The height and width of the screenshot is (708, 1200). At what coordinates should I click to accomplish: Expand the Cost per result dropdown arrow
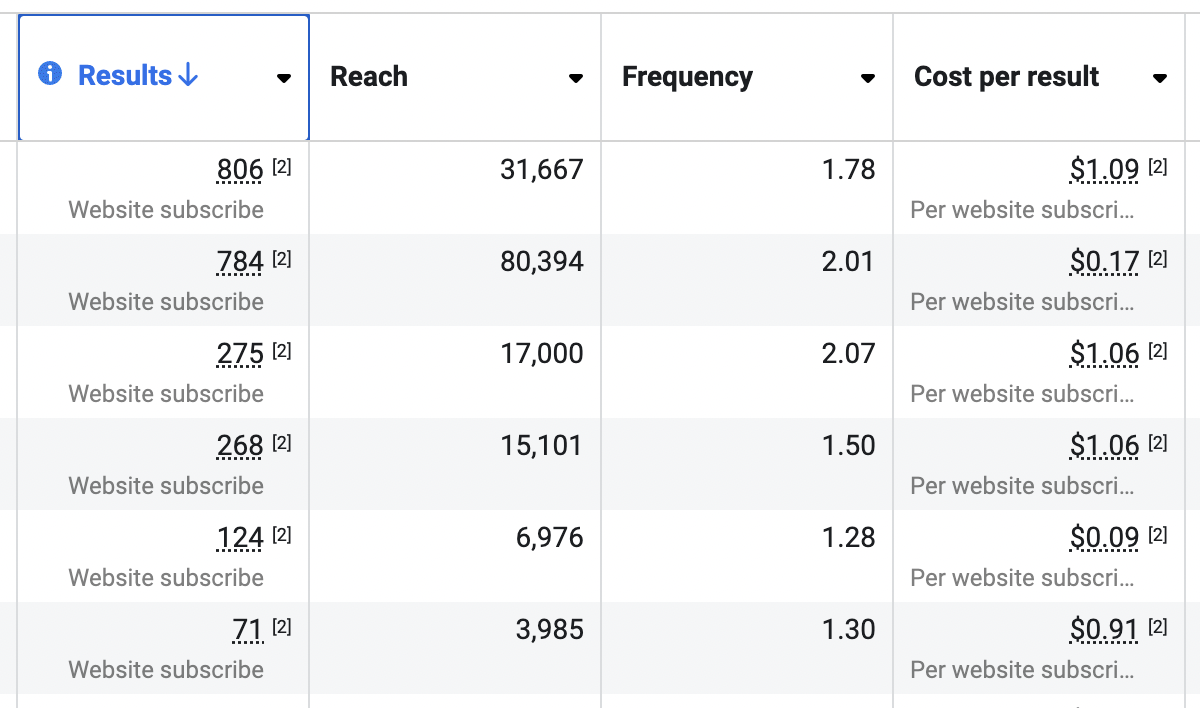pyautogui.click(x=1159, y=78)
